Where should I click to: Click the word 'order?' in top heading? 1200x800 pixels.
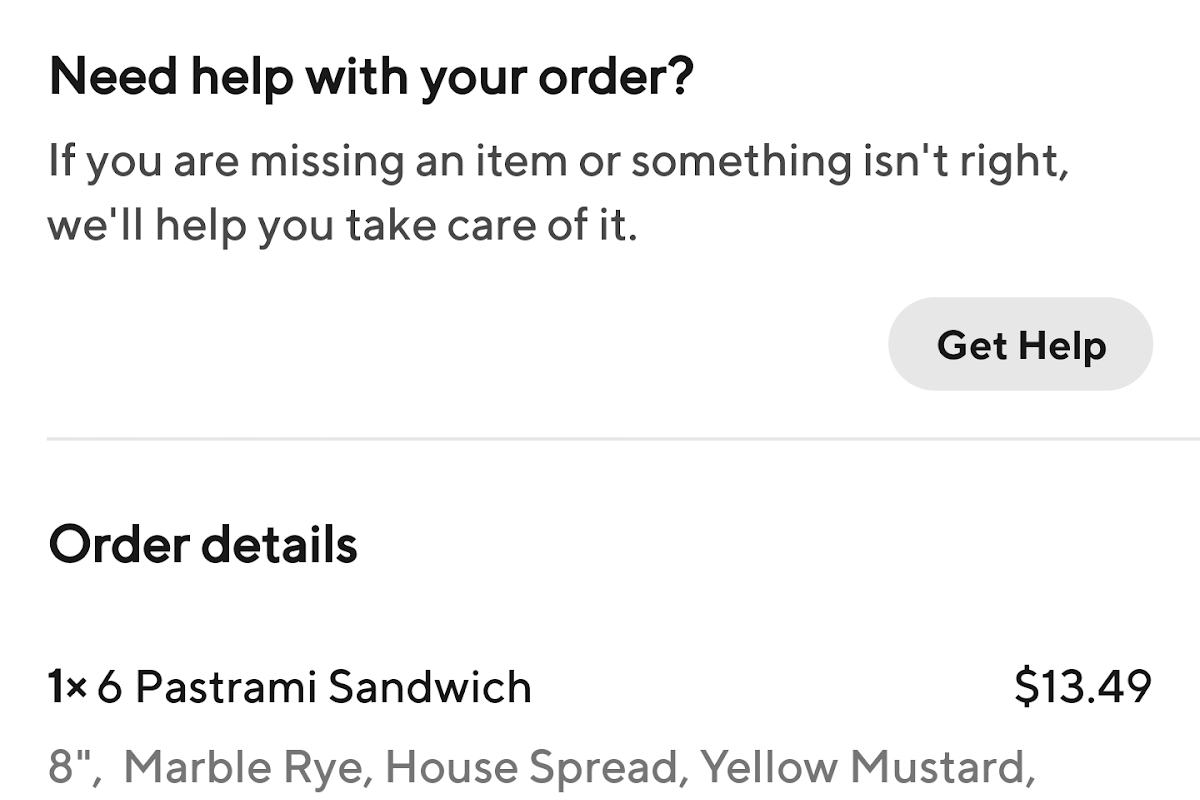coord(615,79)
